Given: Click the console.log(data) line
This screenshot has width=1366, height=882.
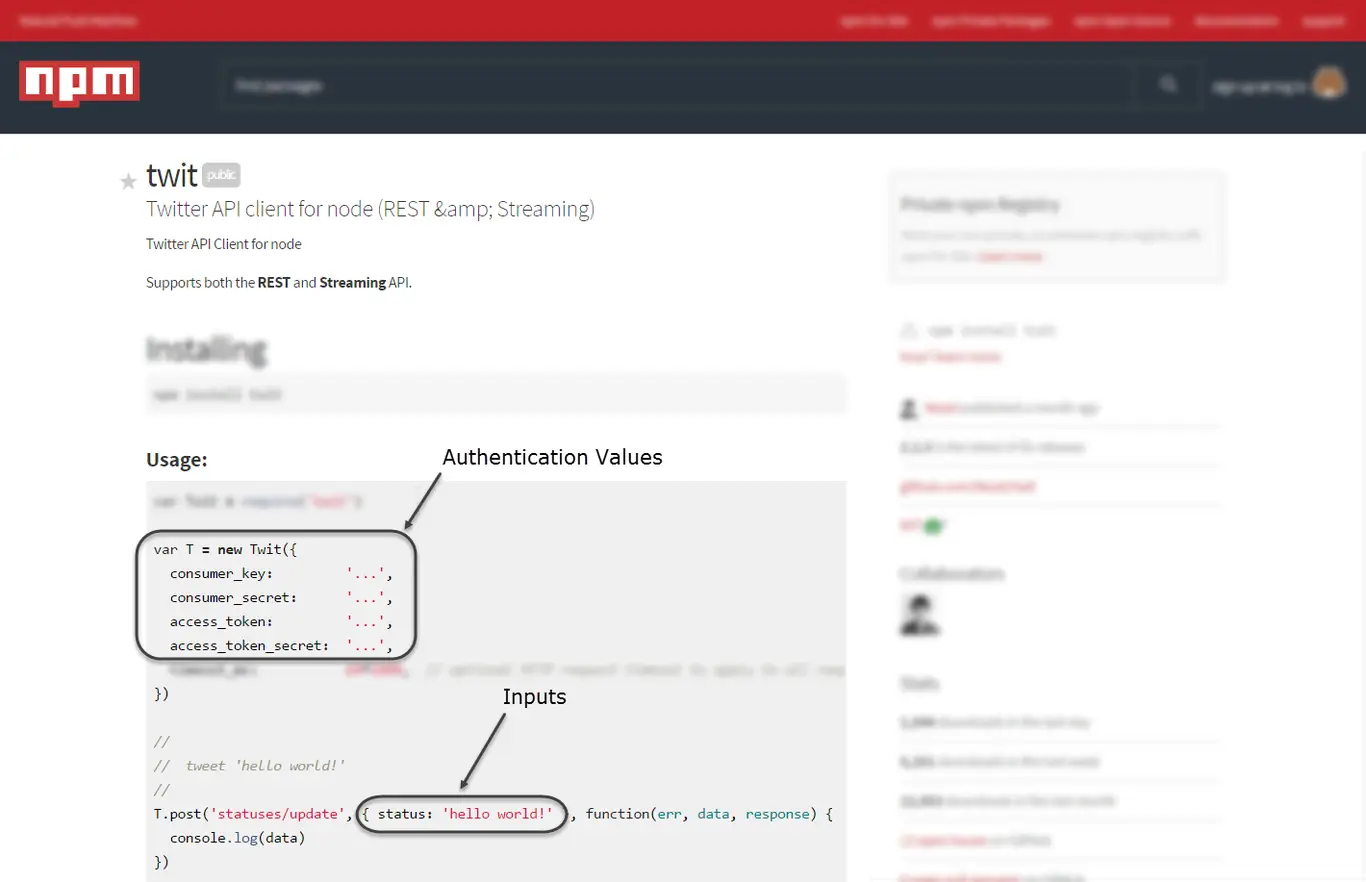Looking at the screenshot, I should tap(237, 838).
